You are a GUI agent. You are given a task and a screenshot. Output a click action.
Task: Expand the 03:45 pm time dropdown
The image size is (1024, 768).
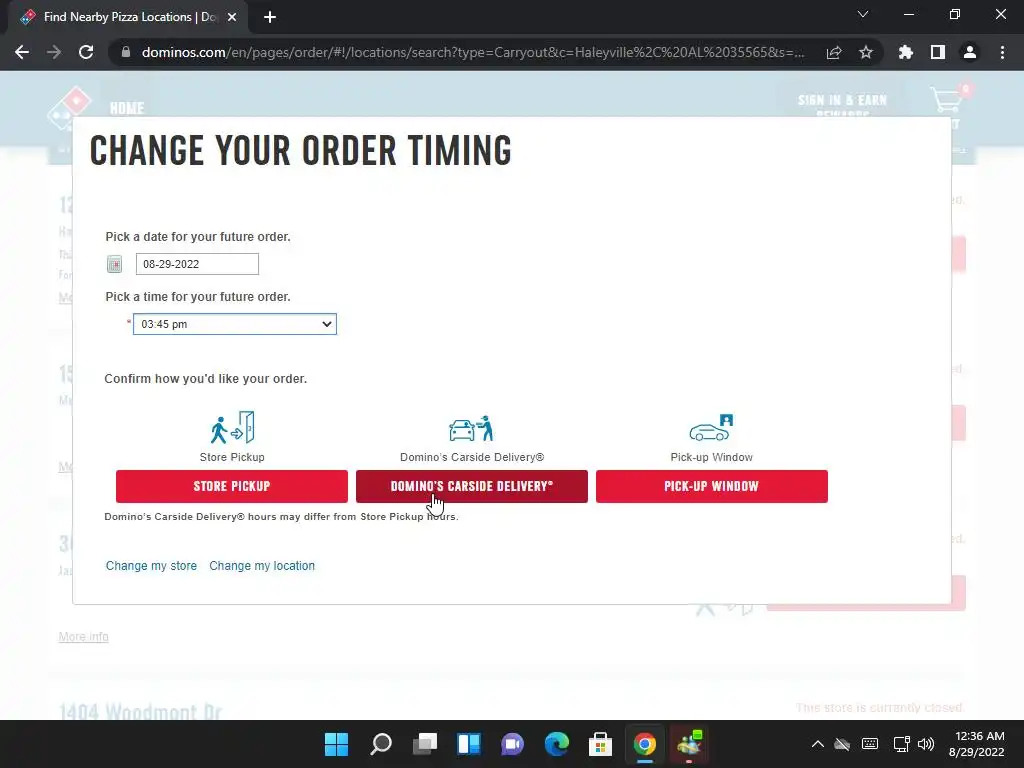(x=234, y=324)
